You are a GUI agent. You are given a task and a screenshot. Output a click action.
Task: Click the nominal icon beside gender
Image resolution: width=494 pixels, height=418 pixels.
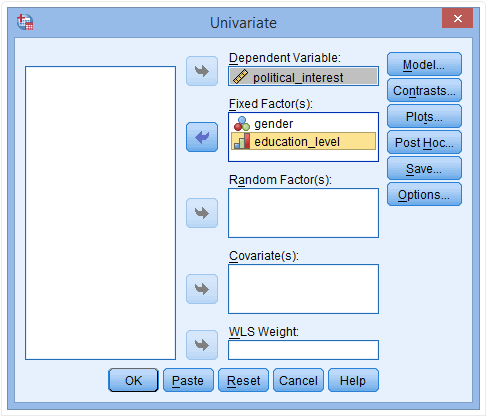click(x=242, y=124)
